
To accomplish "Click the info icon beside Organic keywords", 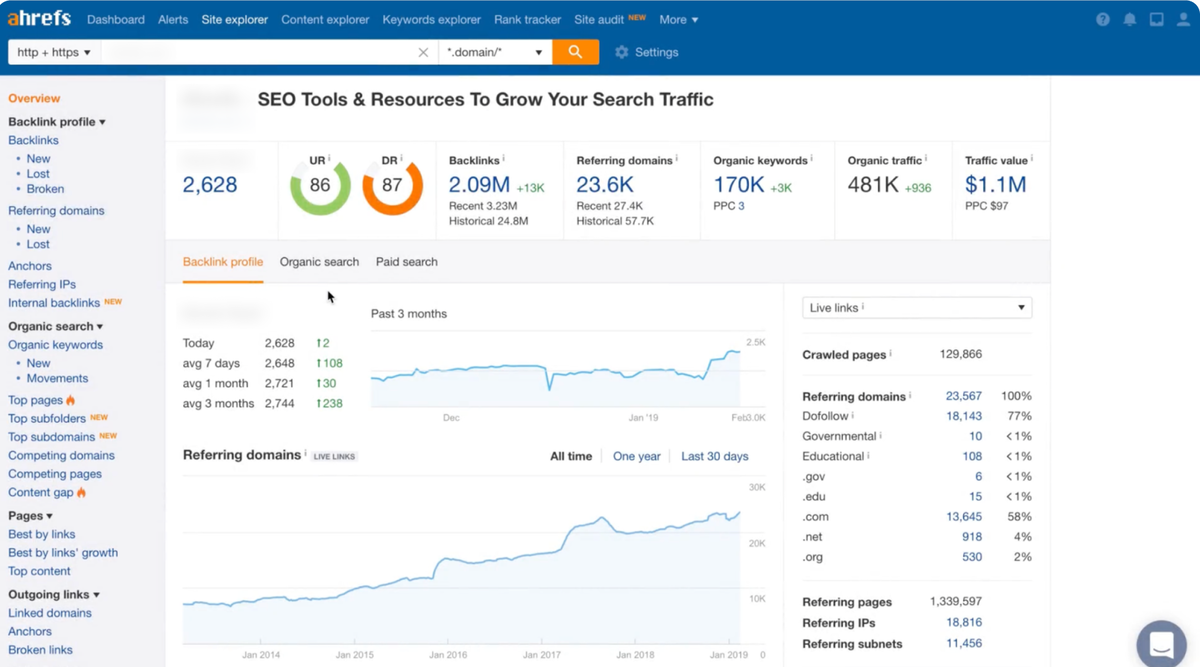I will (x=811, y=158).
